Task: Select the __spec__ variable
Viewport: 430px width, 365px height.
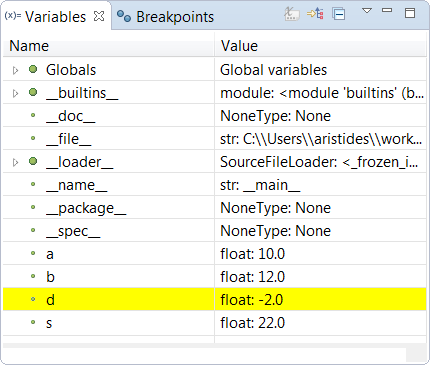Action: point(215,231)
